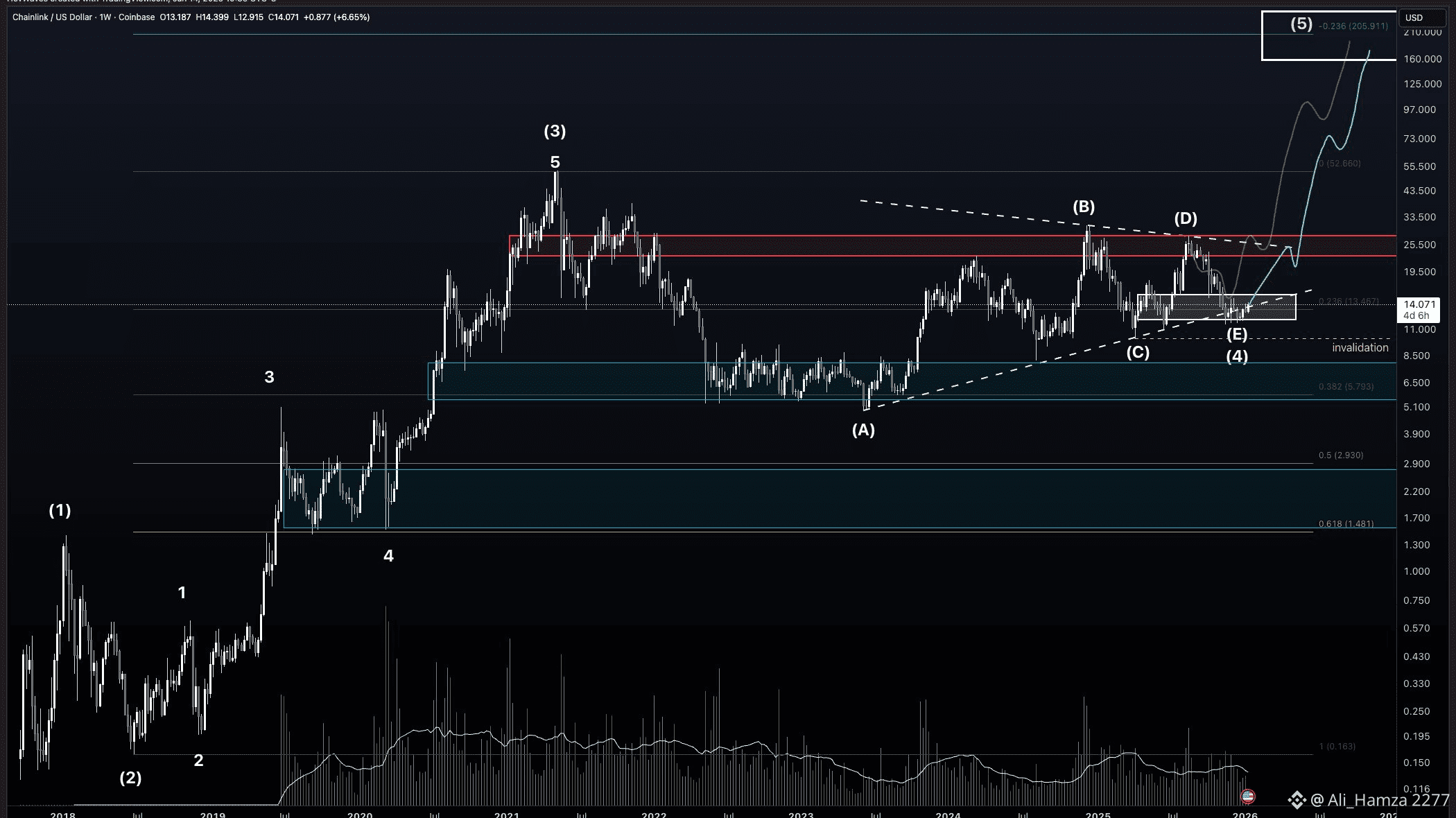Click the US flag economic event icon
Viewport: 1456px width, 818px height.
pos(1247,797)
